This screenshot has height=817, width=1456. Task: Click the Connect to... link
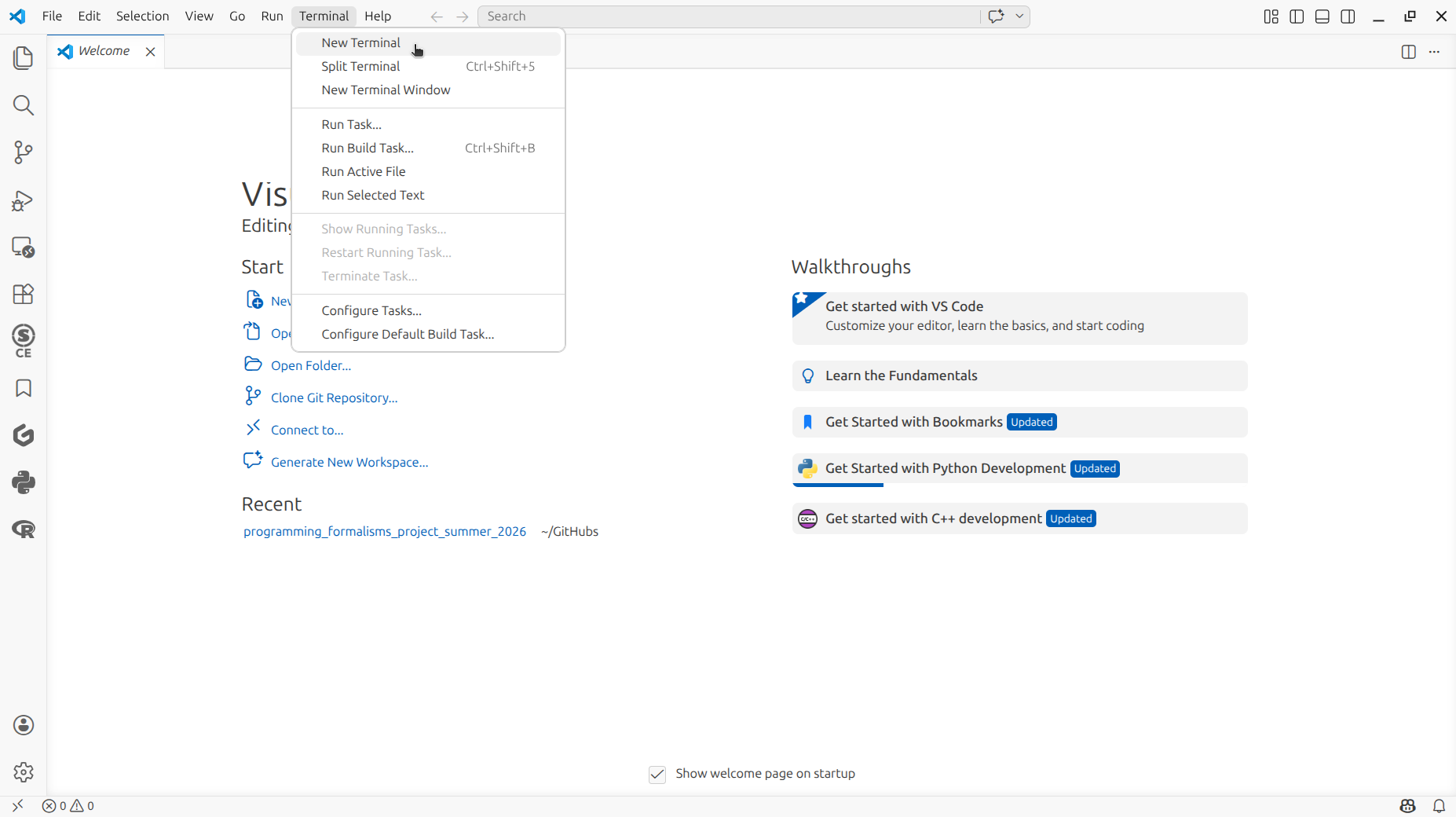[307, 430]
